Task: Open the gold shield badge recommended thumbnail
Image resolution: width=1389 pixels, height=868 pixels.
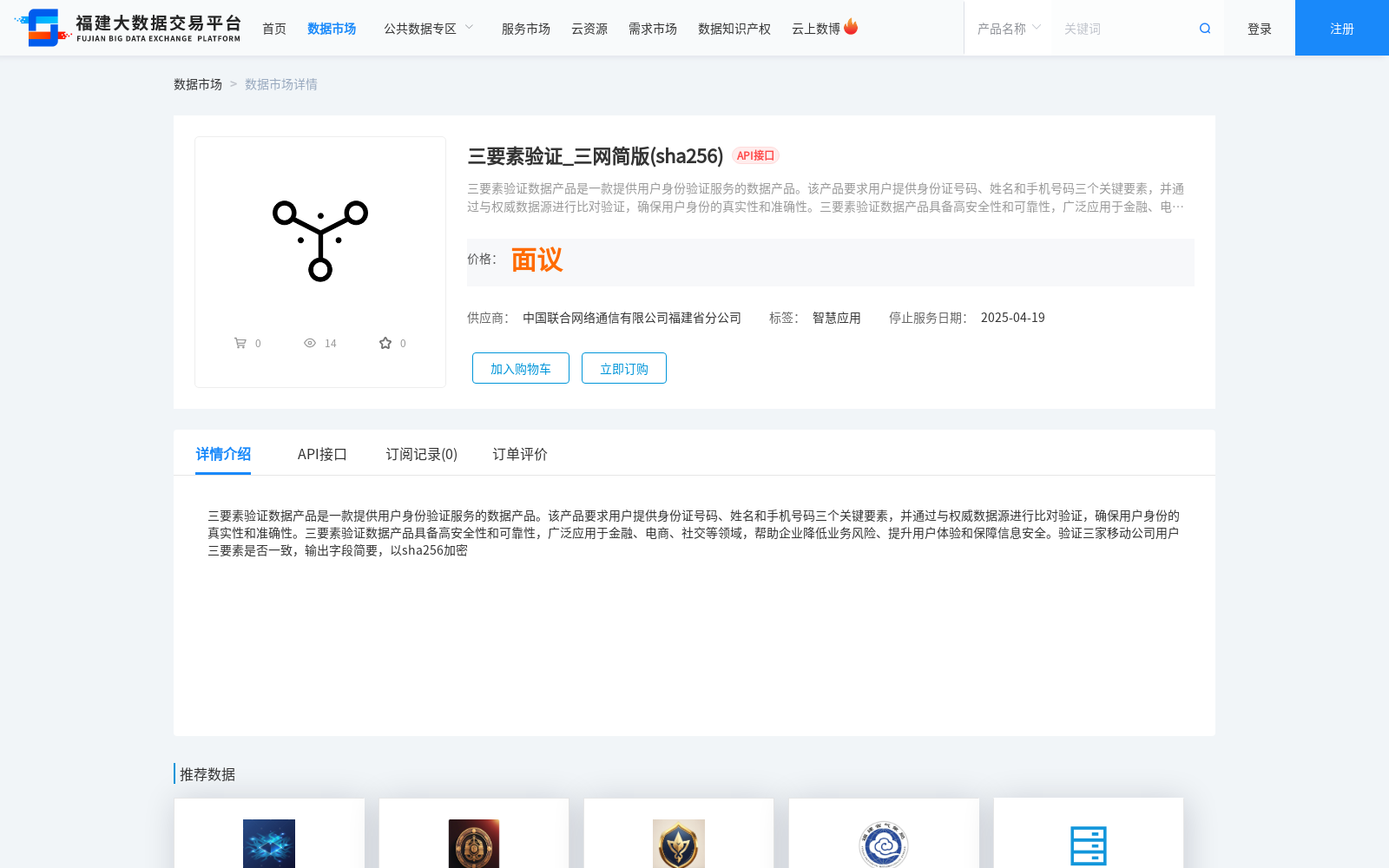Action: click(679, 844)
